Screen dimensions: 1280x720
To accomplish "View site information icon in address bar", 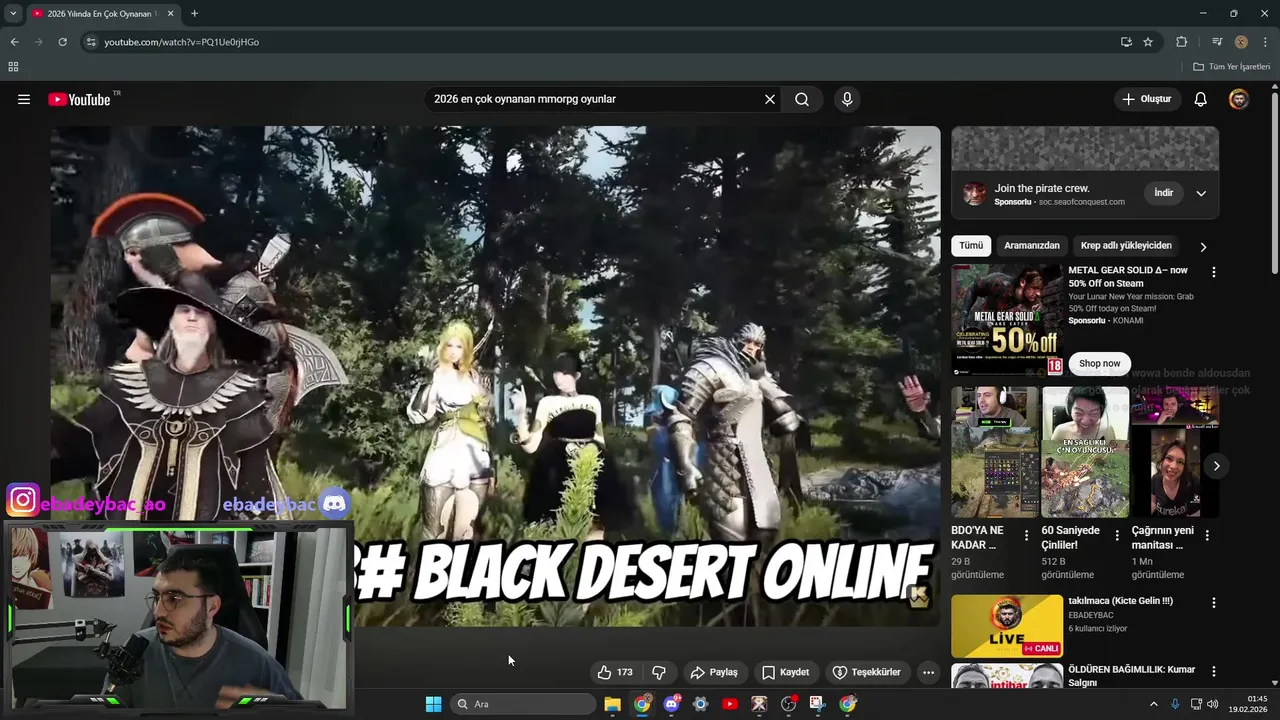I will pos(91,42).
